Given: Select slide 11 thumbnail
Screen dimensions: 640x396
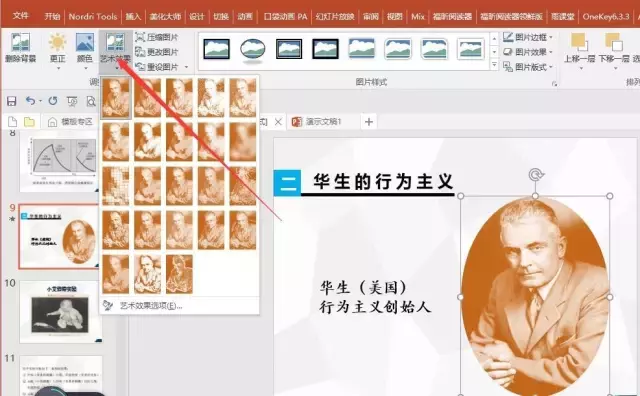Looking at the screenshot, I should (60, 376).
